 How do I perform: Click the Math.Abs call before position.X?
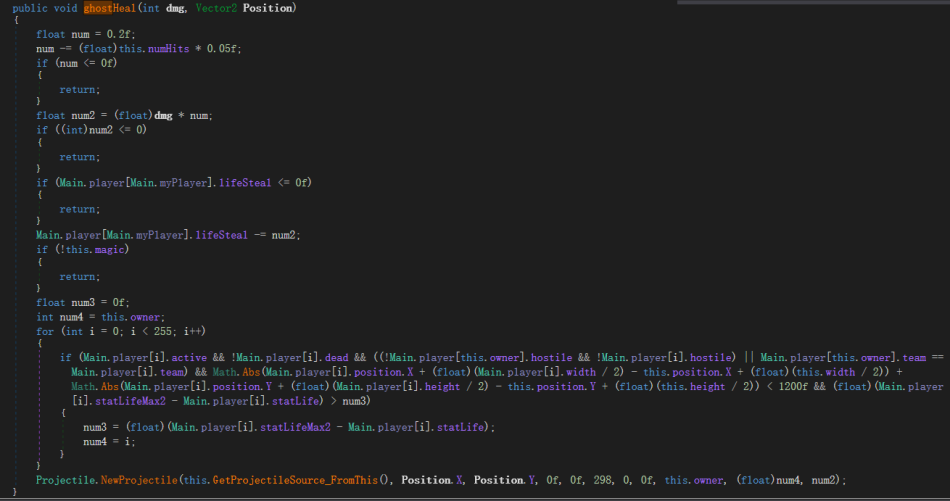click(236, 372)
